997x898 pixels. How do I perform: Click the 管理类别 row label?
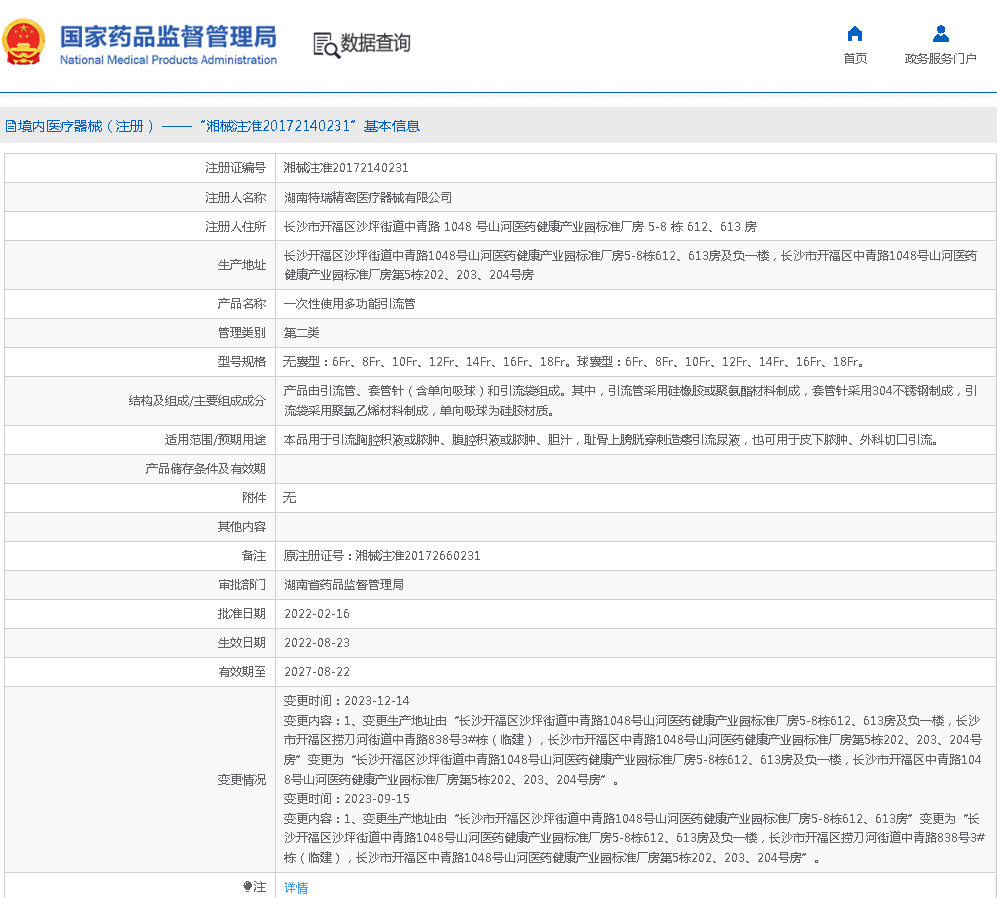point(242,333)
